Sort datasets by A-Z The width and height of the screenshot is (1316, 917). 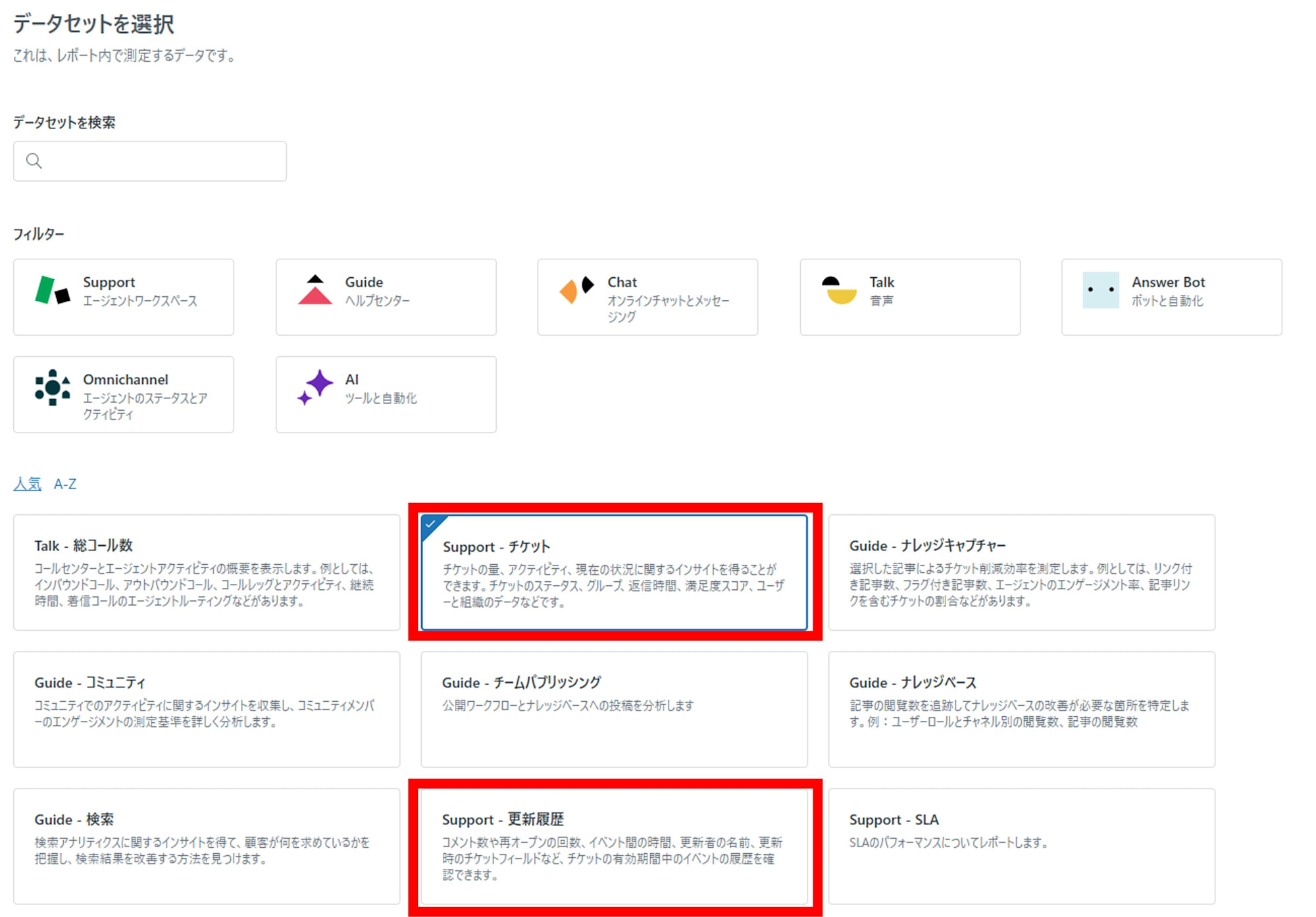tap(65, 484)
